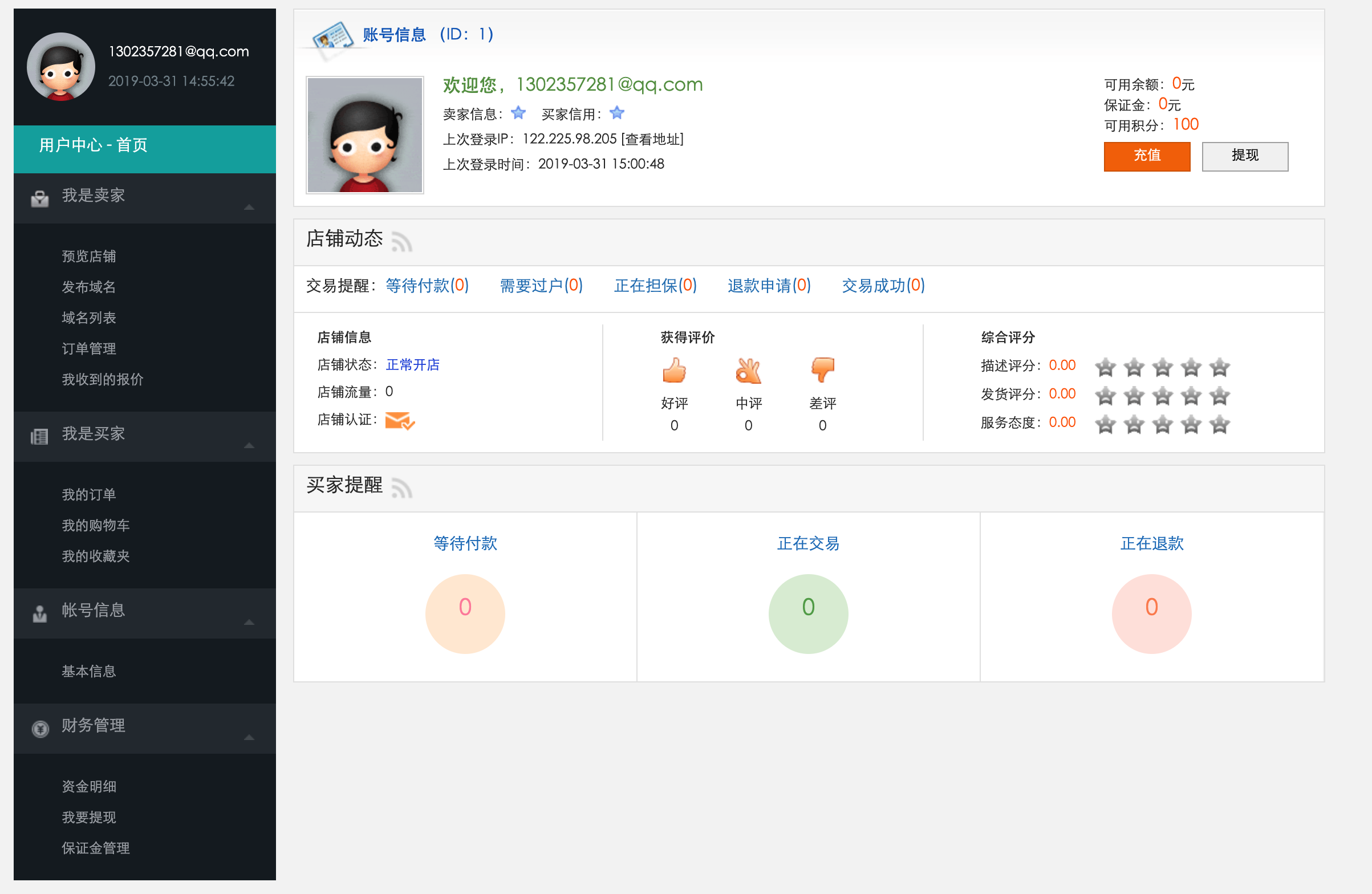
Task: Open 我的收藏夹 menu item
Action: pyautogui.click(x=96, y=556)
